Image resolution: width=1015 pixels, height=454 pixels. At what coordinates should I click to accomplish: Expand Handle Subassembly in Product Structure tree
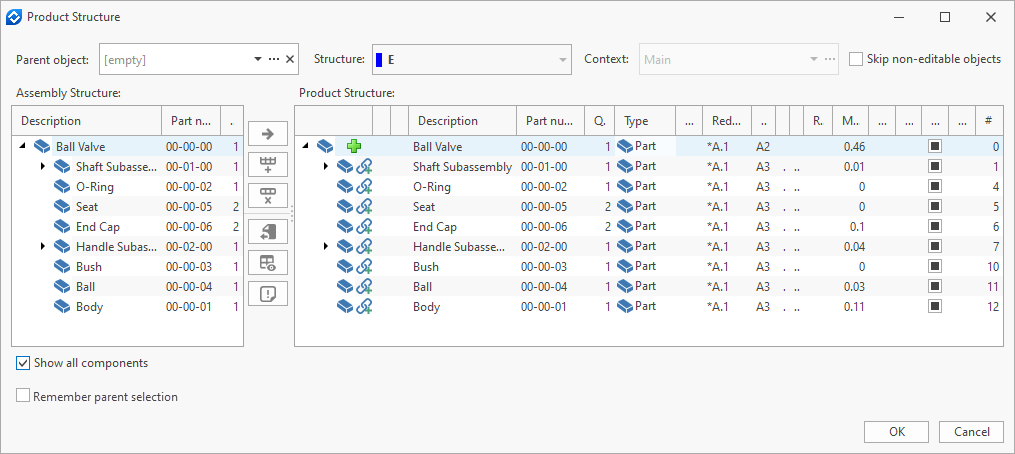pos(326,246)
